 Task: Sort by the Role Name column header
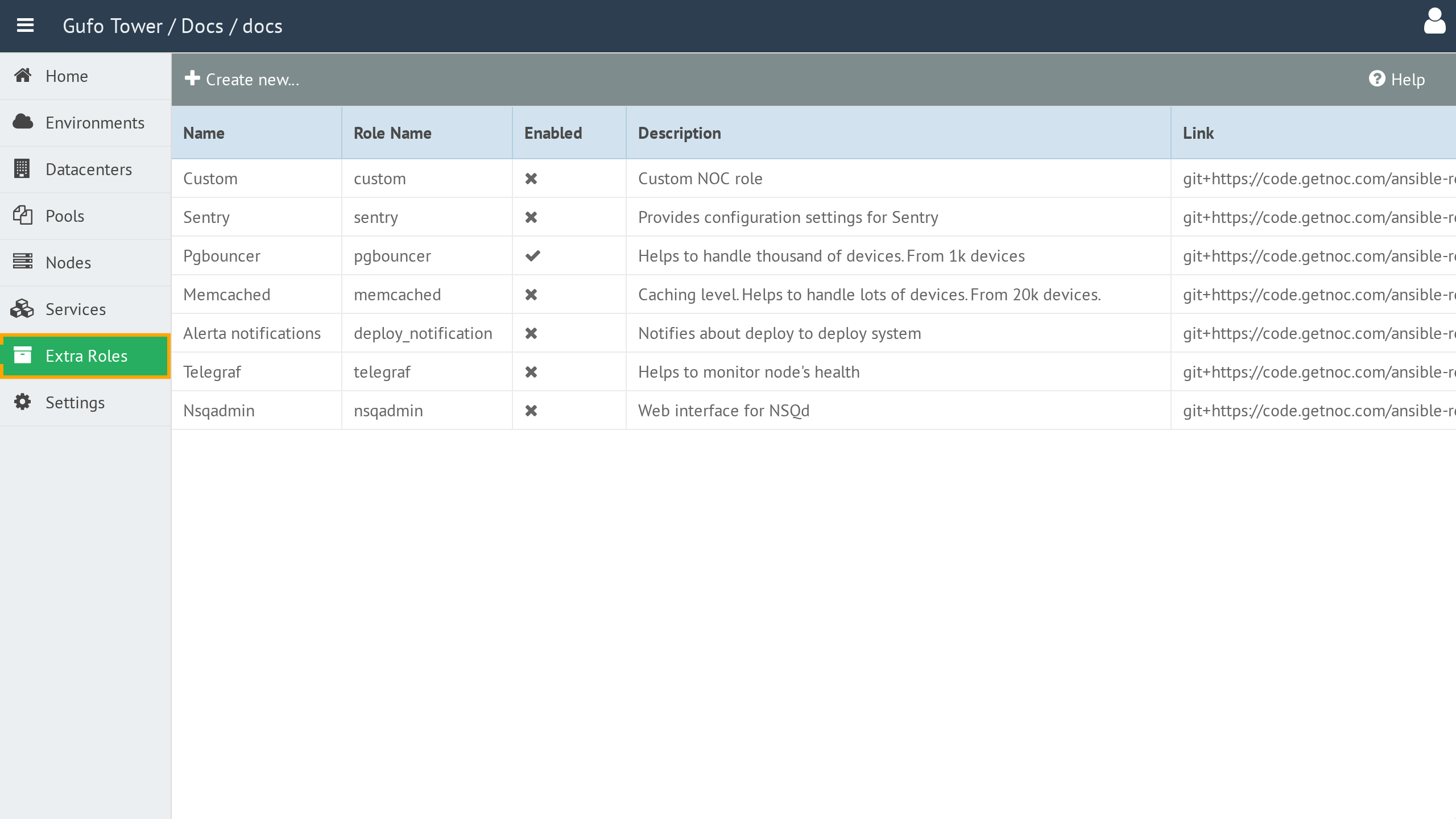[x=392, y=133]
